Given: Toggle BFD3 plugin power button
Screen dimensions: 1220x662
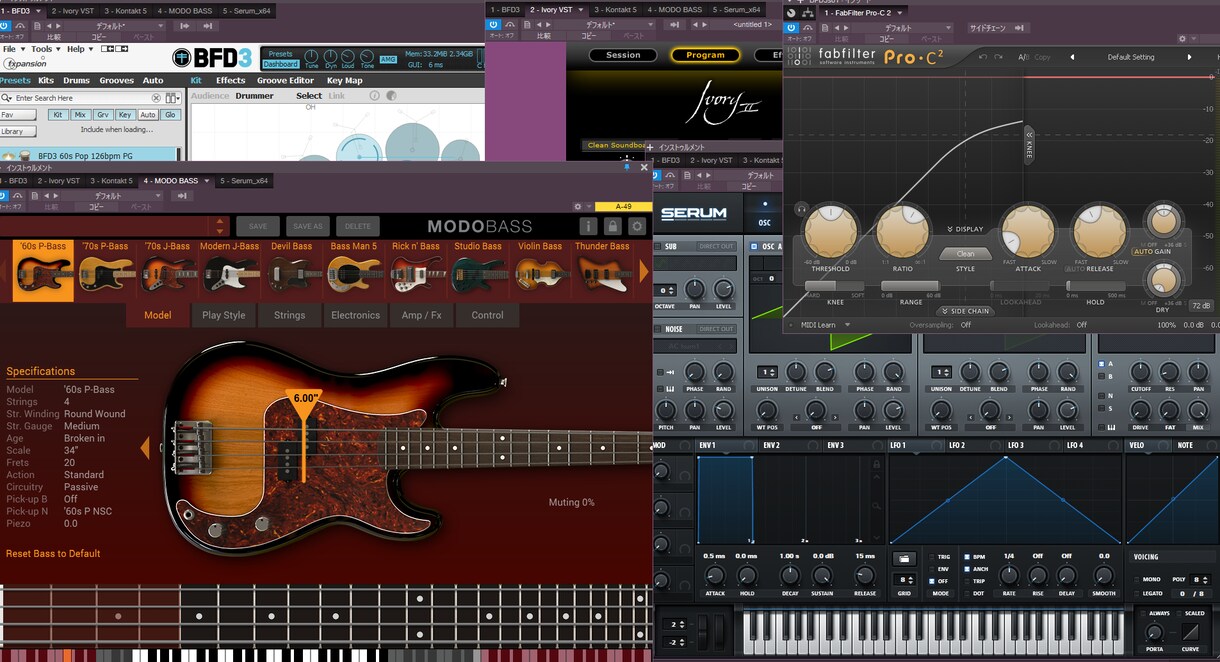Looking at the screenshot, I should point(5,27).
